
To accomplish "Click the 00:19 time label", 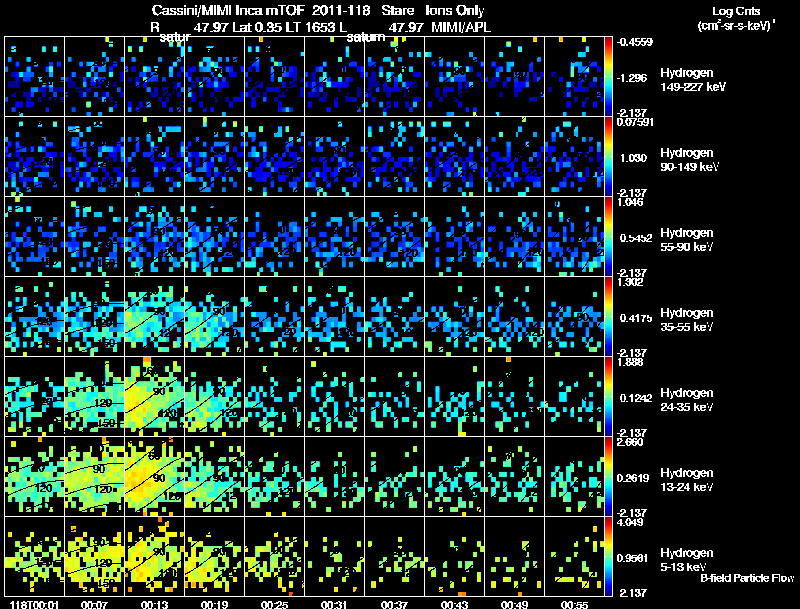I will pos(214,604).
